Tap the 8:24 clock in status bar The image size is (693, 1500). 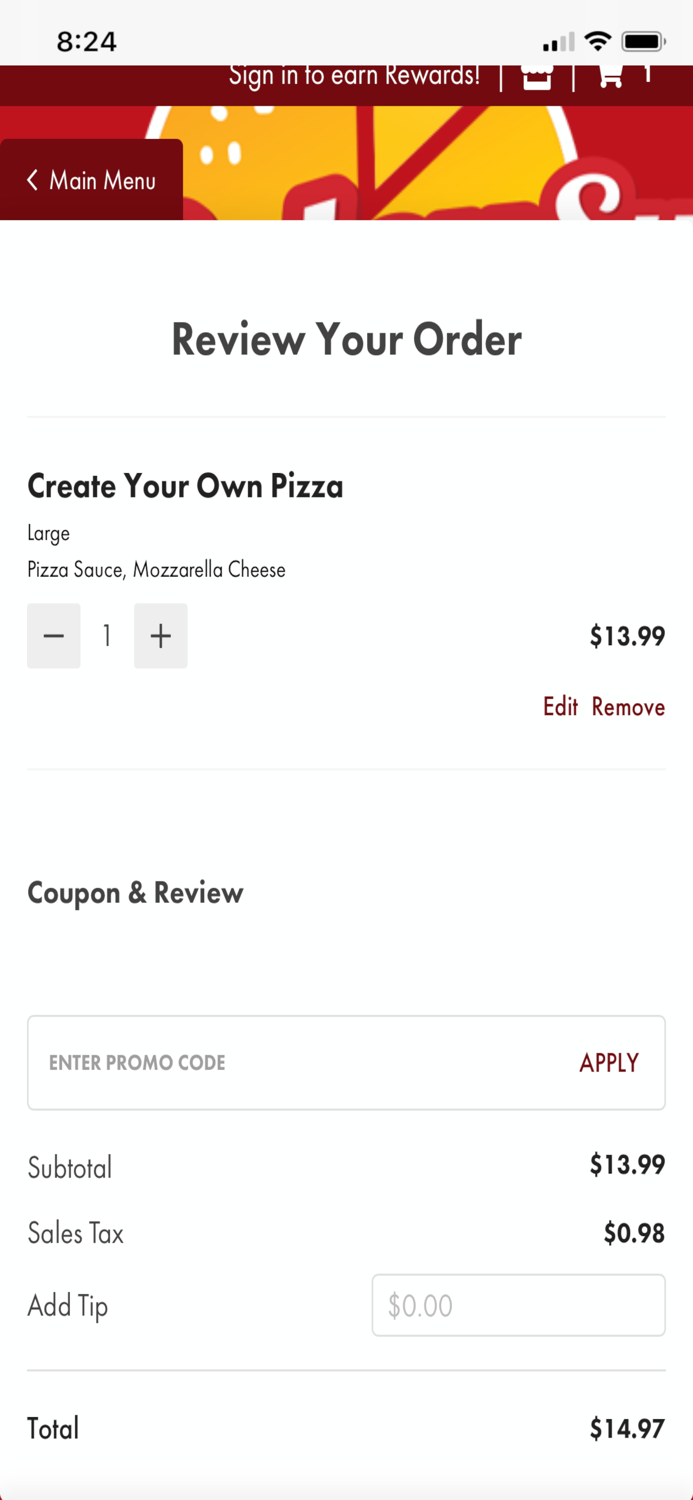point(86,42)
